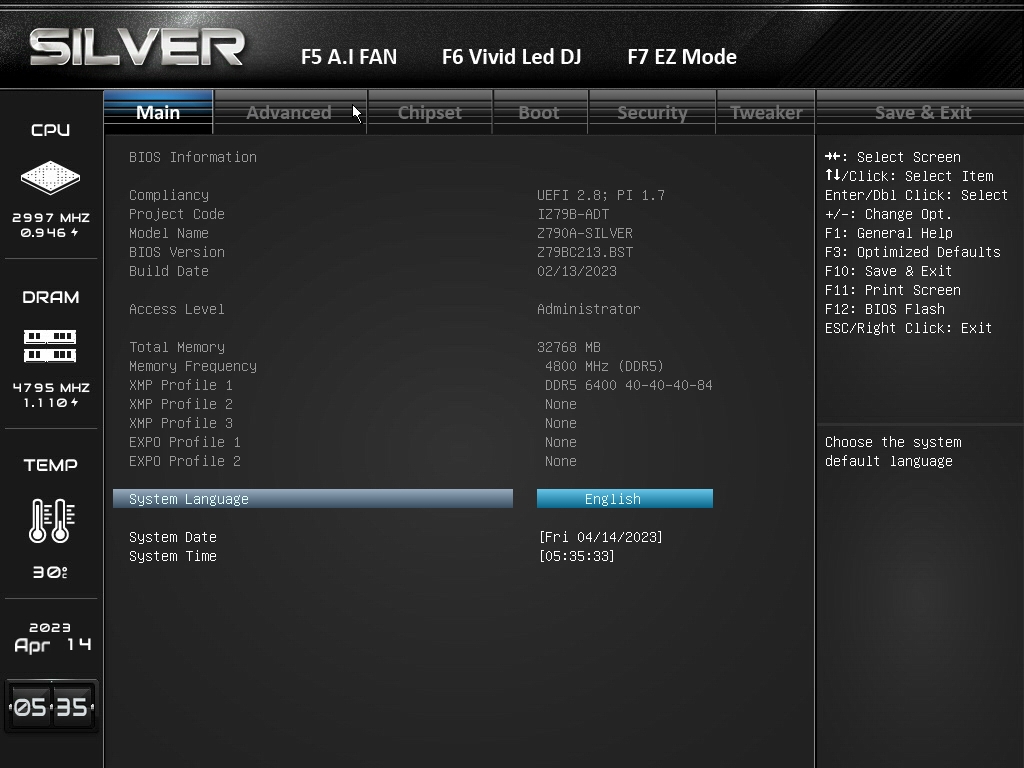
Task: Click the 2997 MHZ CPU frequency readout
Action: click(51, 217)
